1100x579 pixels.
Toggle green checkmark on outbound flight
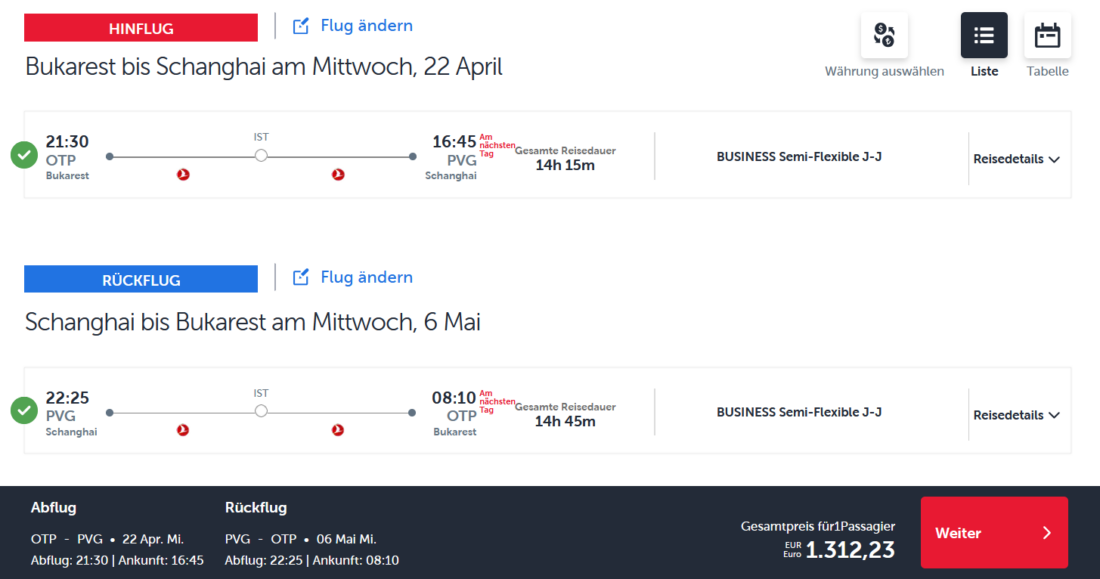tap(24, 155)
